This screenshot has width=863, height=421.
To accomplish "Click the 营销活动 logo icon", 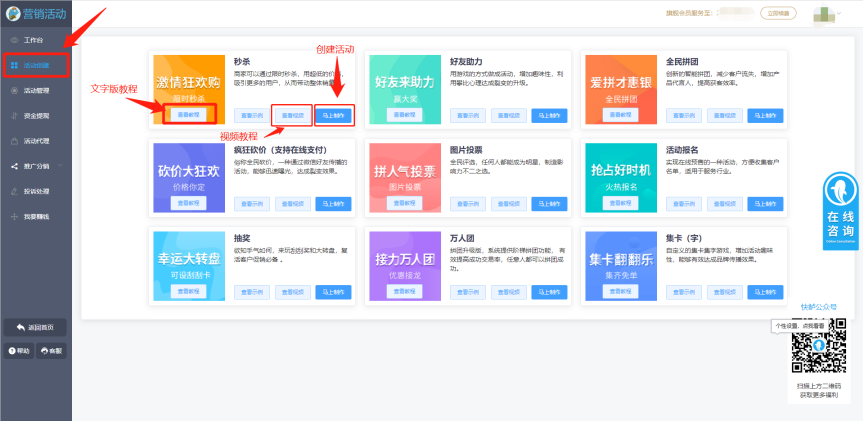I will click(11, 14).
